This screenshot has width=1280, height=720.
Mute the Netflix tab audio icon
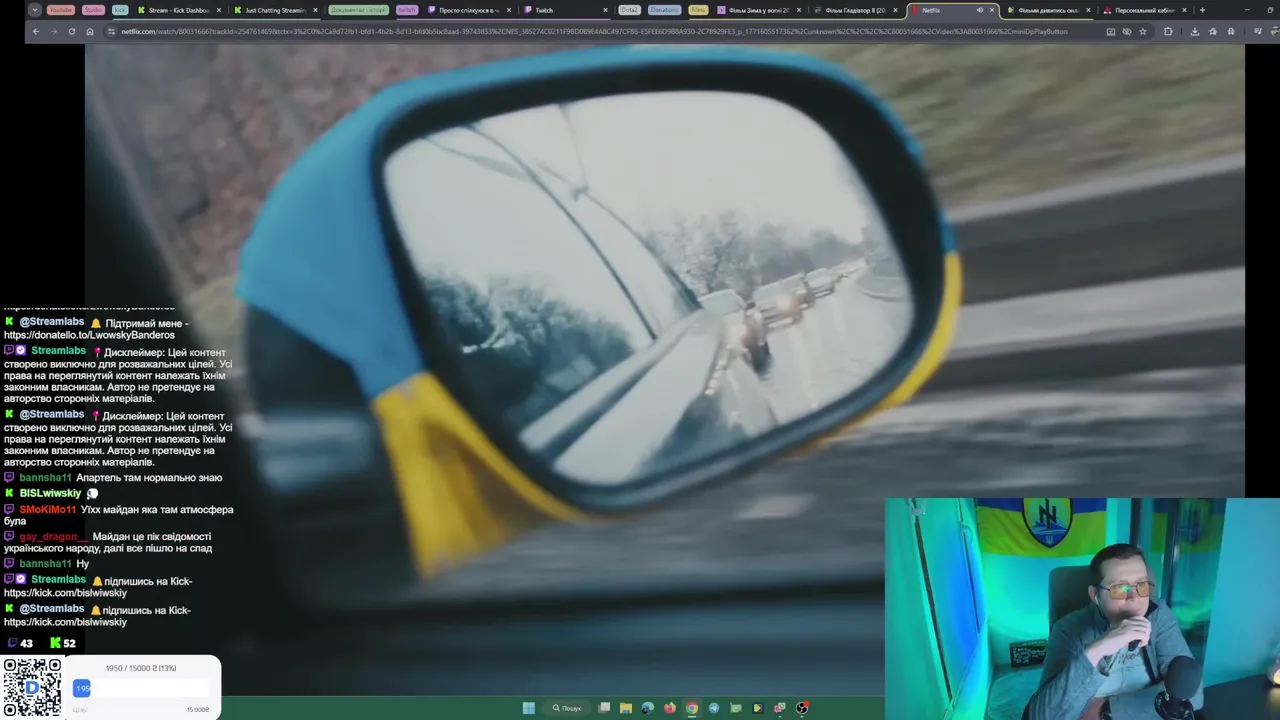click(x=980, y=10)
